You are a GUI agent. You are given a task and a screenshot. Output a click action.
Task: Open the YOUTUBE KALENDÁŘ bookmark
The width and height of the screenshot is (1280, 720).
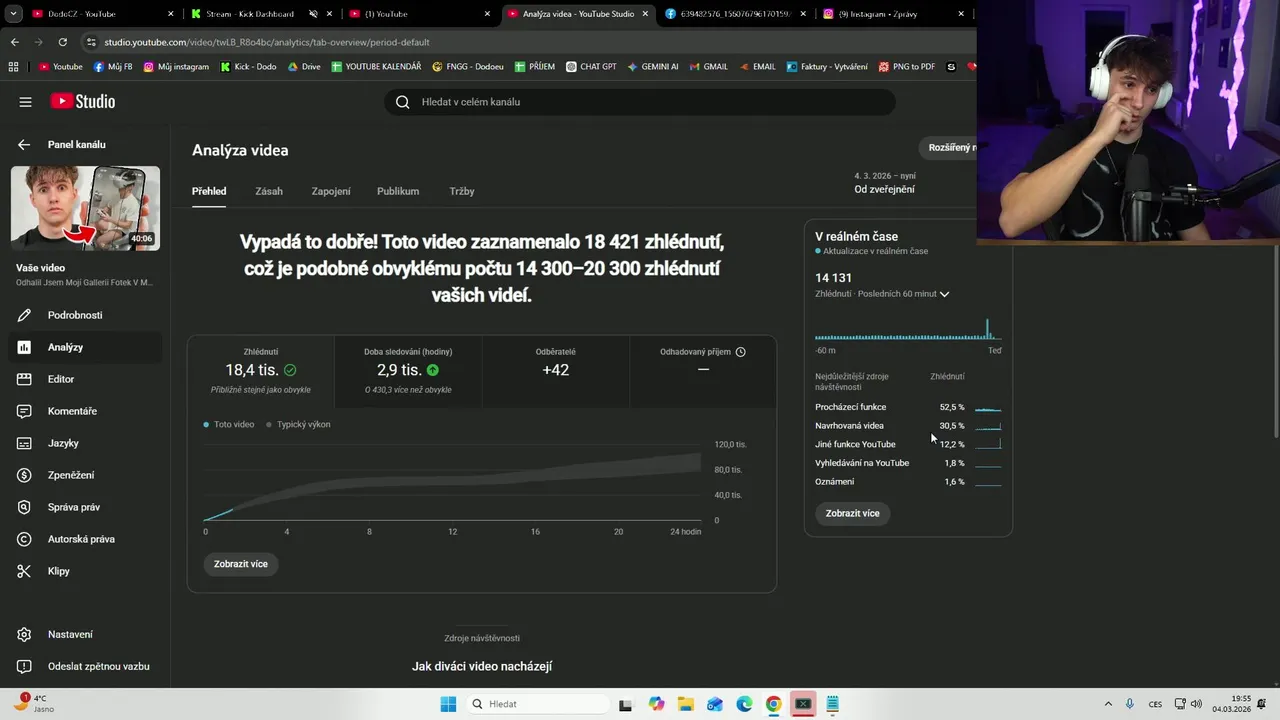pyautogui.click(x=376, y=67)
